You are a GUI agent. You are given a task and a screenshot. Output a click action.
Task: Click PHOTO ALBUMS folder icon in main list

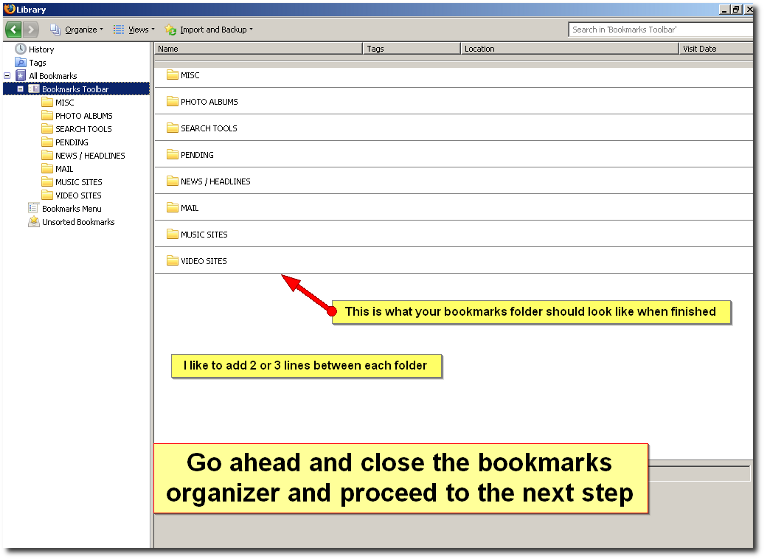pyautogui.click(x=172, y=101)
